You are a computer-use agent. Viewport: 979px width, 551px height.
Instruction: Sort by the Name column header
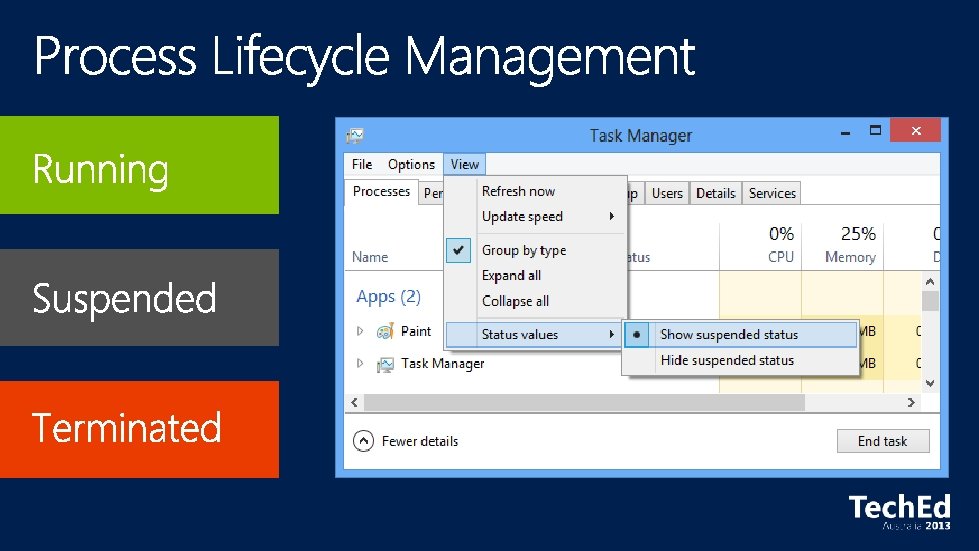coord(370,257)
